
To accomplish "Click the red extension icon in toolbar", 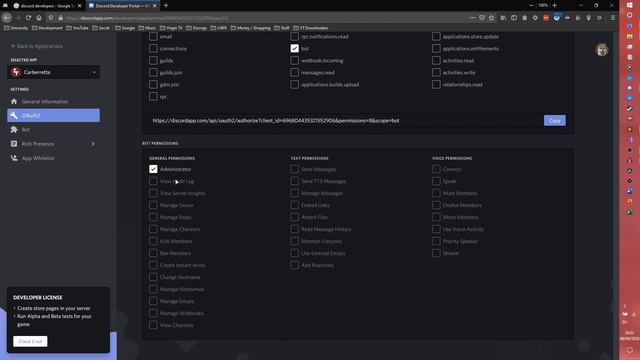I will coord(546,18).
